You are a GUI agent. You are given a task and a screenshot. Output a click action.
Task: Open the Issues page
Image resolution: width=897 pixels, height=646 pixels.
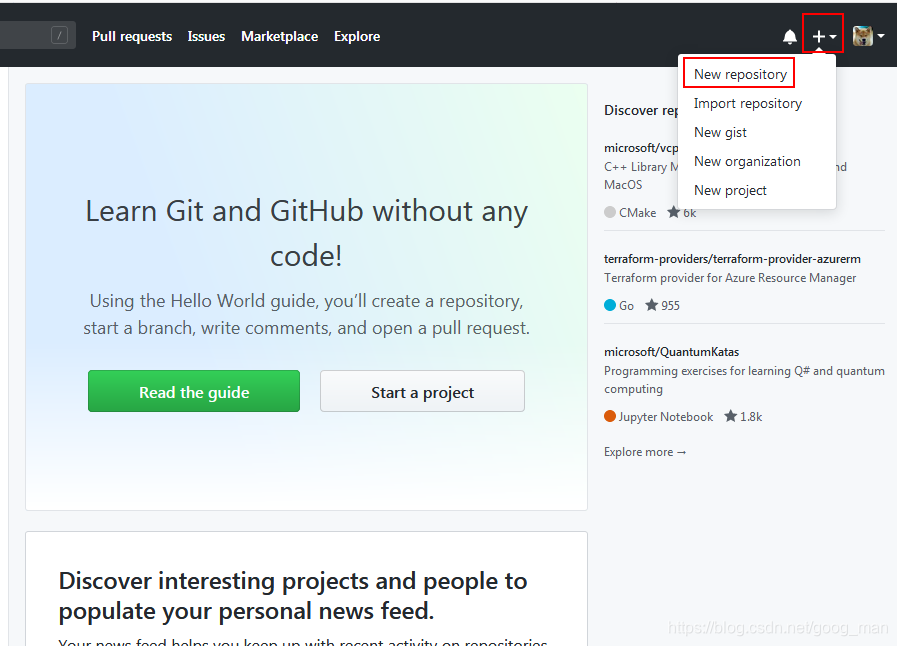pos(207,37)
